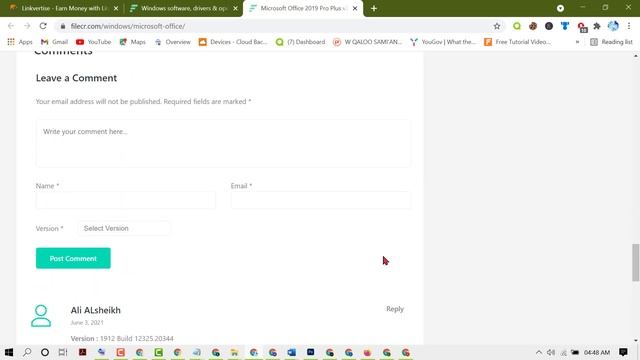
Task: Focus the Write your comment here box
Action: click(x=223, y=143)
